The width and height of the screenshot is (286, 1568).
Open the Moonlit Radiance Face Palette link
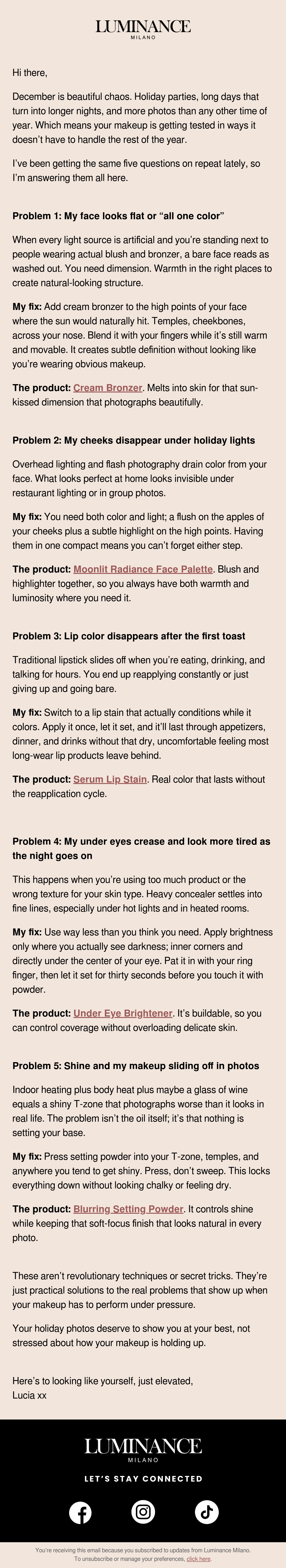coord(143,569)
